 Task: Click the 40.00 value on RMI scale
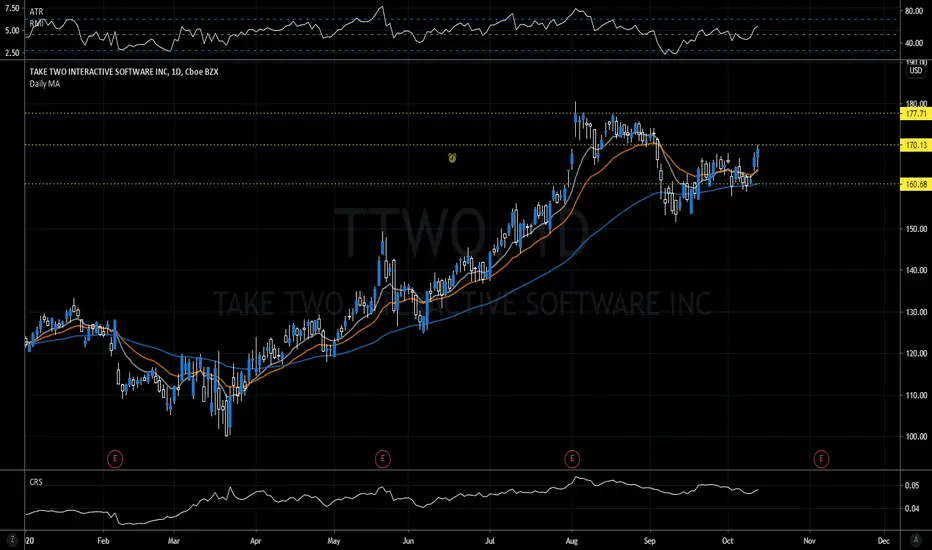(x=914, y=43)
